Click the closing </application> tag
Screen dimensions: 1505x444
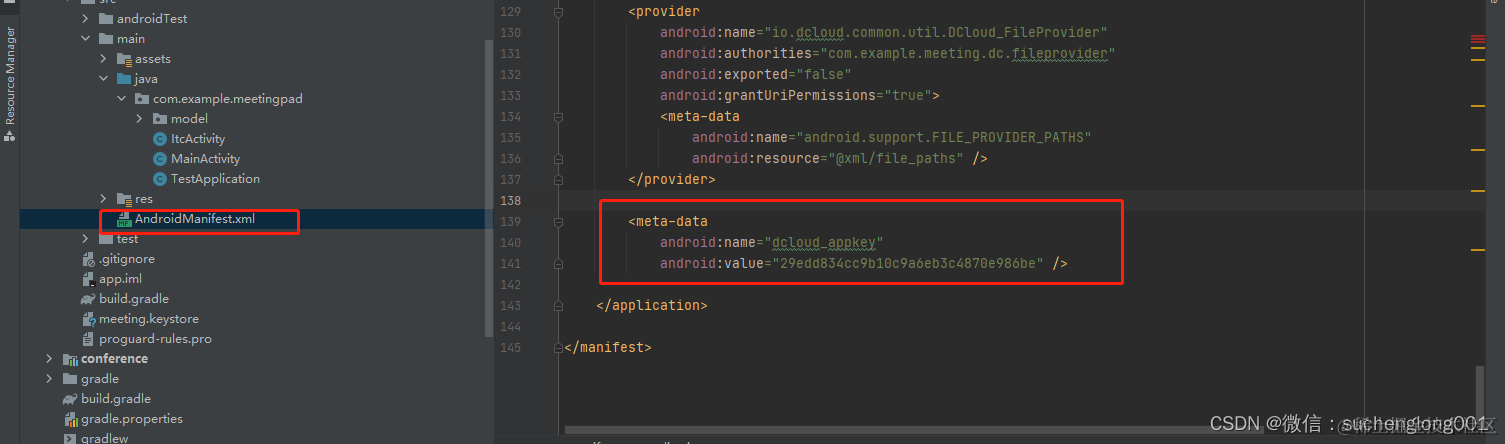(x=652, y=305)
